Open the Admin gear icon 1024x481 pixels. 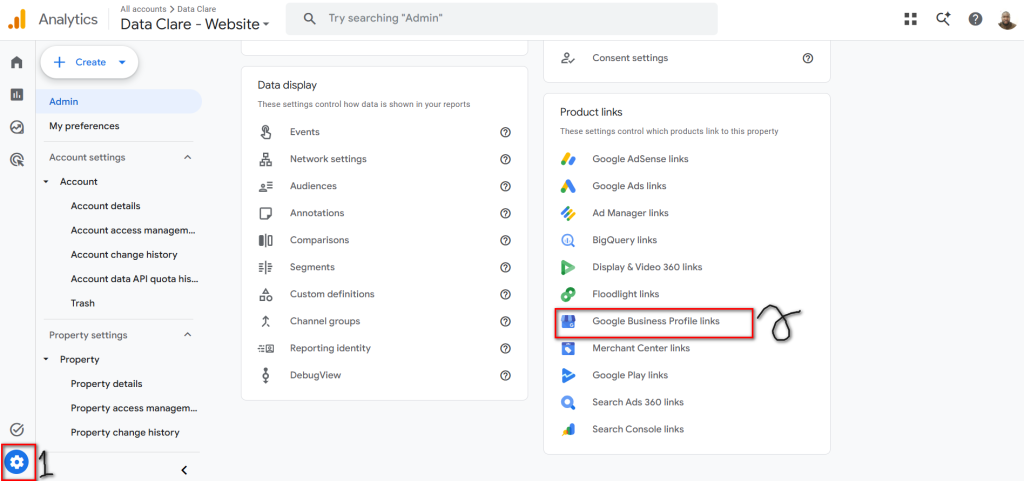pos(17,463)
